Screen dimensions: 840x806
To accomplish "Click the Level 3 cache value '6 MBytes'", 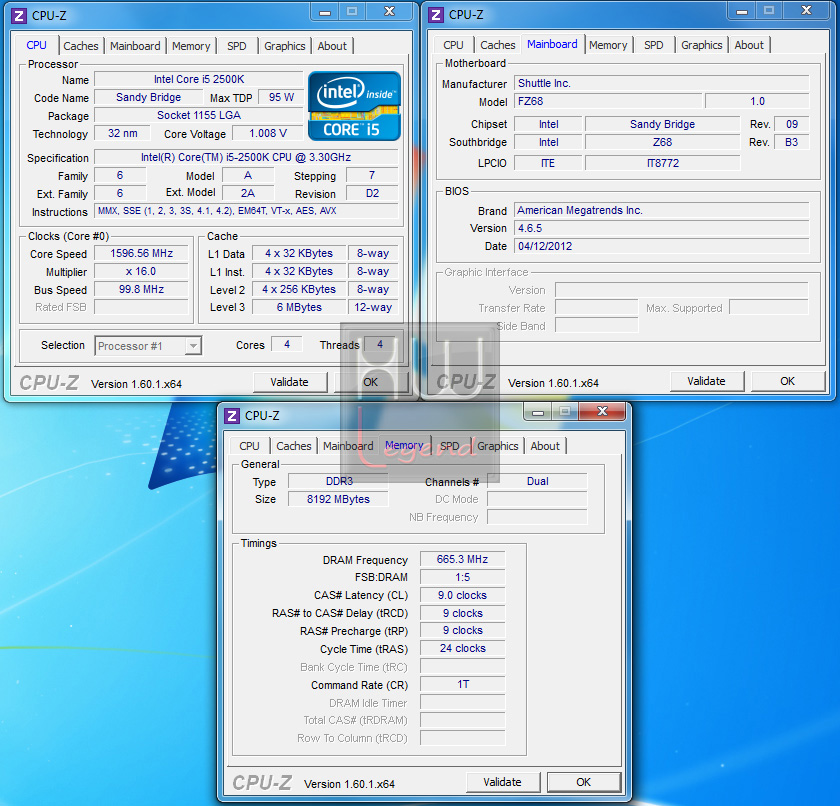I will pos(299,307).
